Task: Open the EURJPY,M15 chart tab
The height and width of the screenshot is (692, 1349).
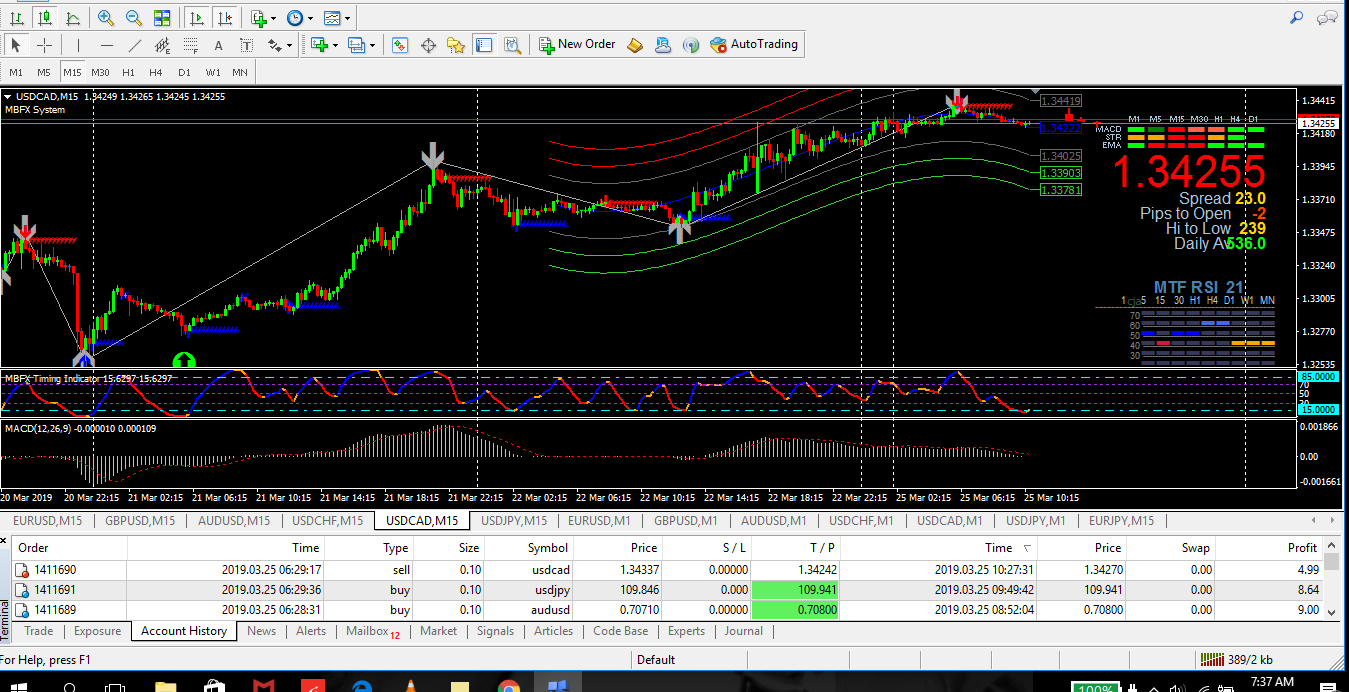Action: tap(1121, 520)
